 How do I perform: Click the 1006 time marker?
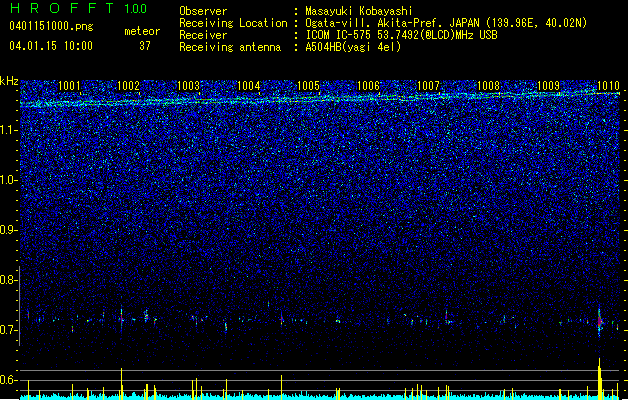pyautogui.click(x=368, y=85)
